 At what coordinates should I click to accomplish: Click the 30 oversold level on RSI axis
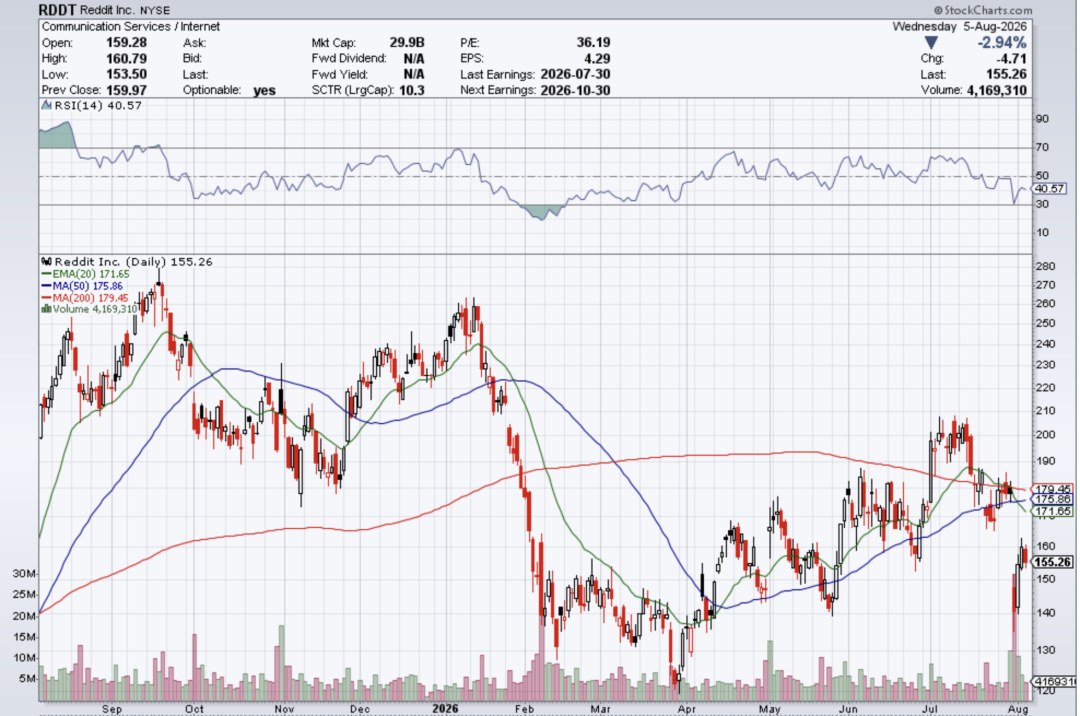click(x=1042, y=204)
